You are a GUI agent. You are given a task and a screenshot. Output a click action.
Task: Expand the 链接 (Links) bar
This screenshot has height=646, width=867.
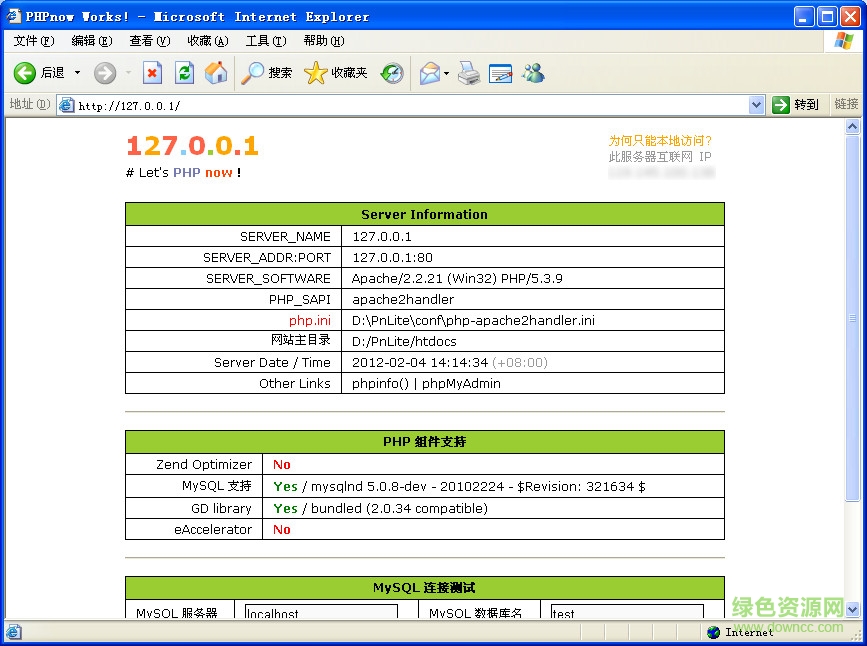[x=845, y=103]
